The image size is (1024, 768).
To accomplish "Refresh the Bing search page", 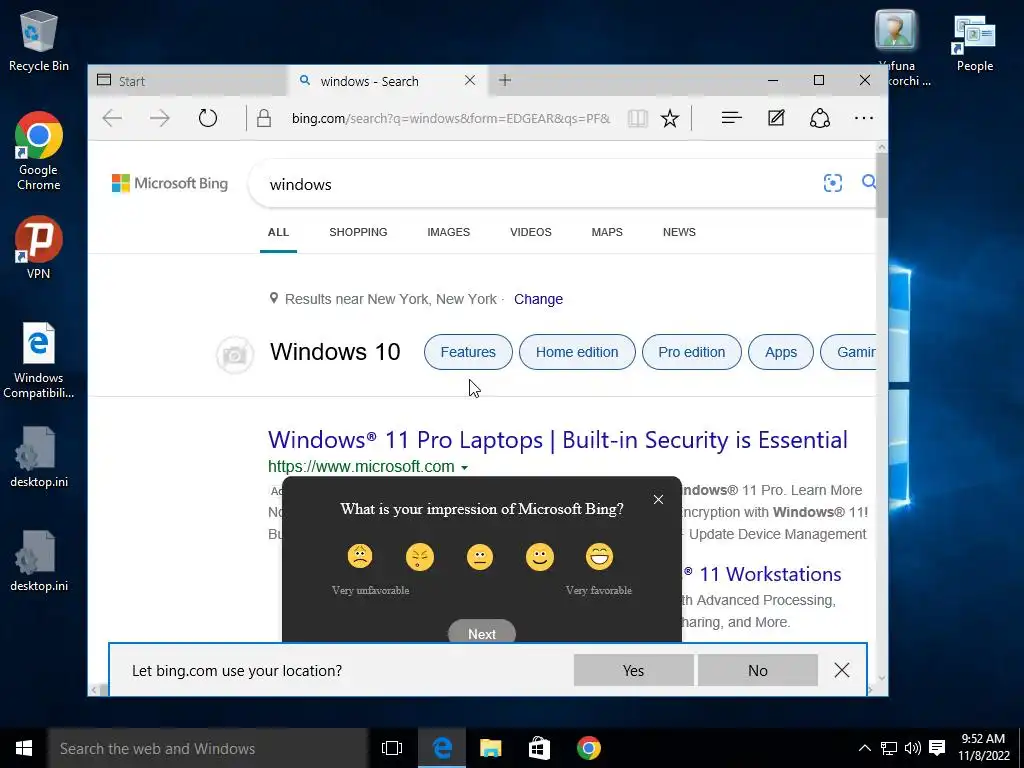I will pyautogui.click(x=208, y=118).
